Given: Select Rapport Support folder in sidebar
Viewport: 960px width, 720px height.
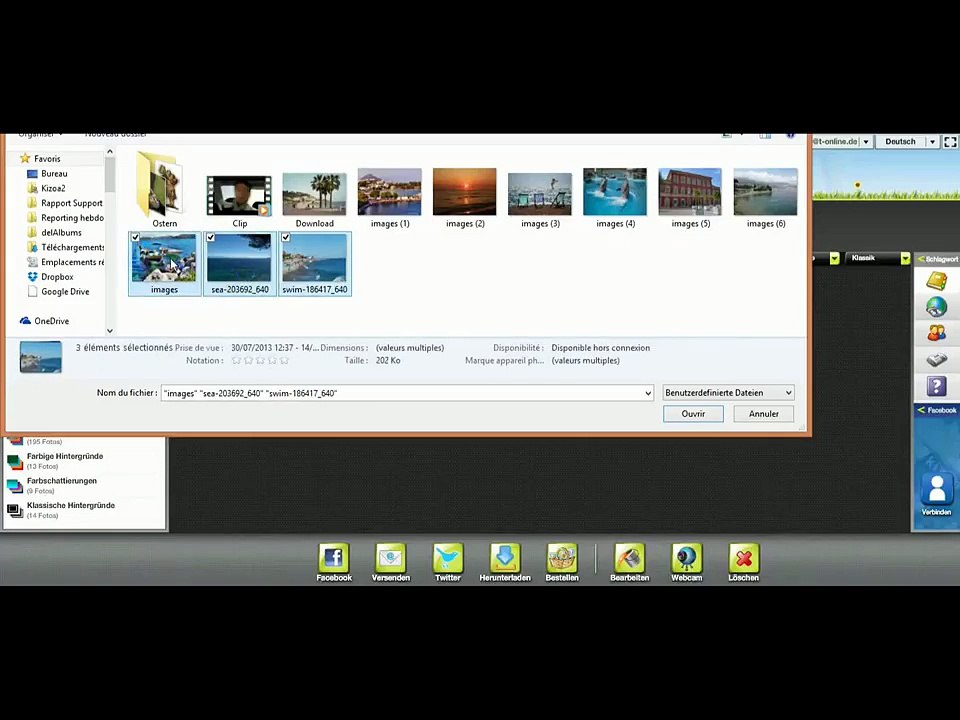Looking at the screenshot, I should 65,203.
